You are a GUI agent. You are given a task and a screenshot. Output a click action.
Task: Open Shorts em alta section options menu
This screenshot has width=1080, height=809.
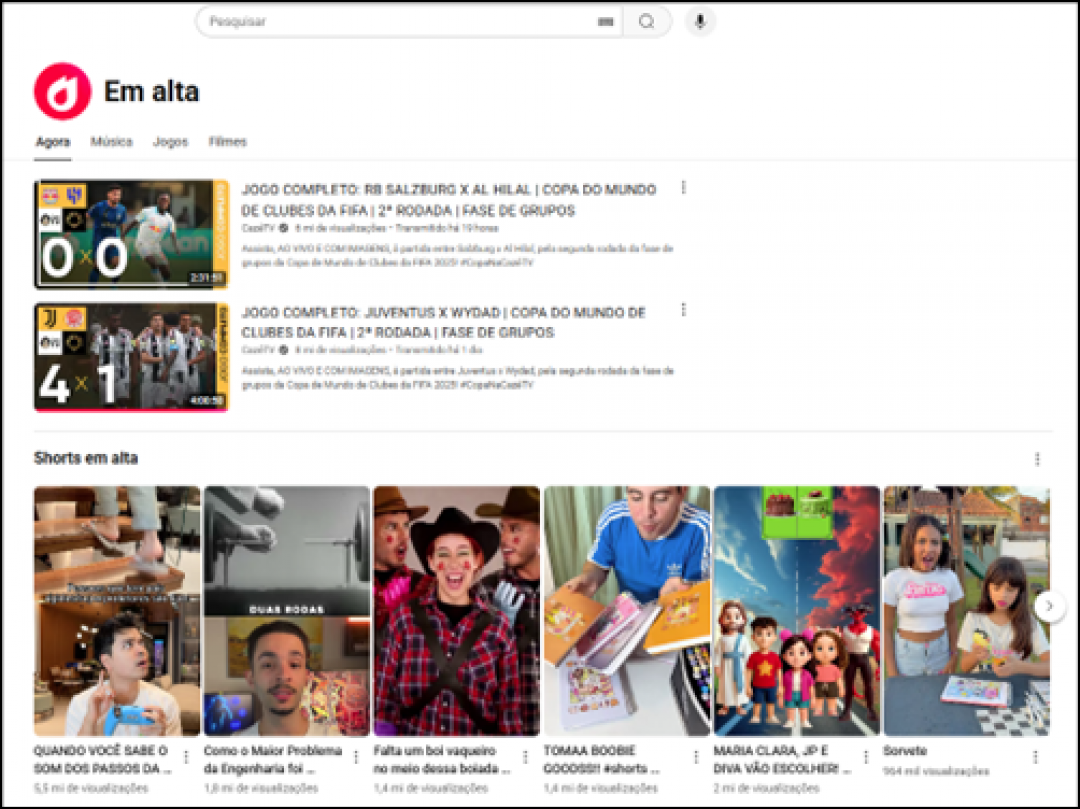pyautogui.click(x=1037, y=459)
